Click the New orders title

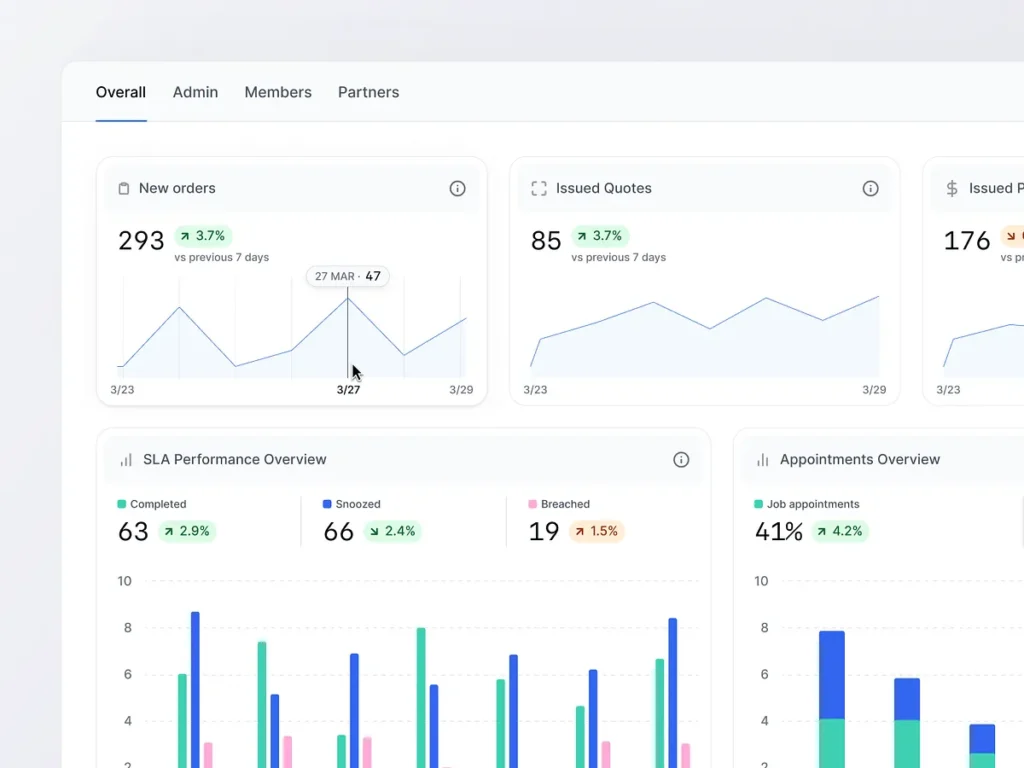(x=177, y=188)
